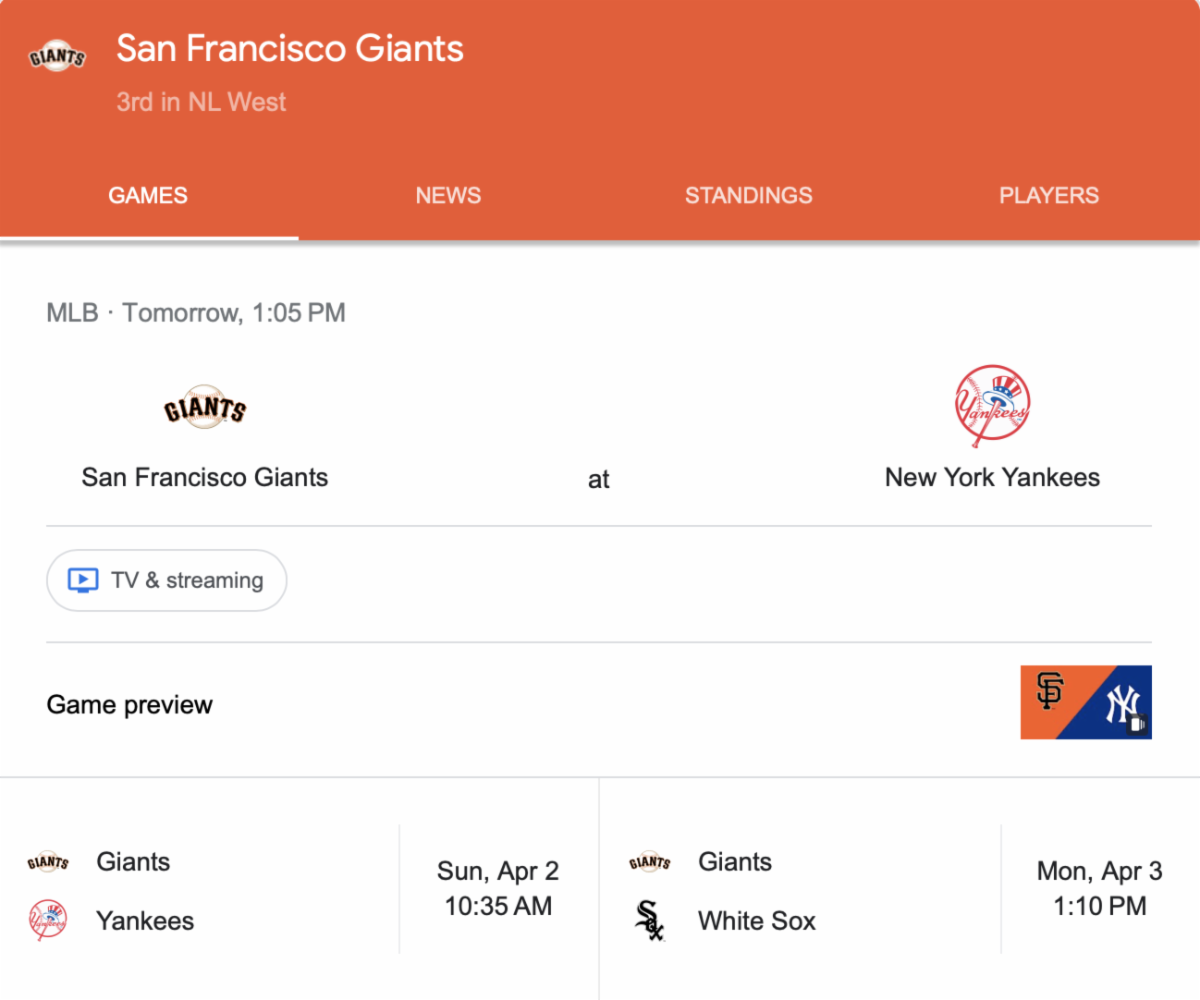Screen dimensions: 1200x1000
Task: Click the New York Yankees team name
Action: tap(992, 478)
